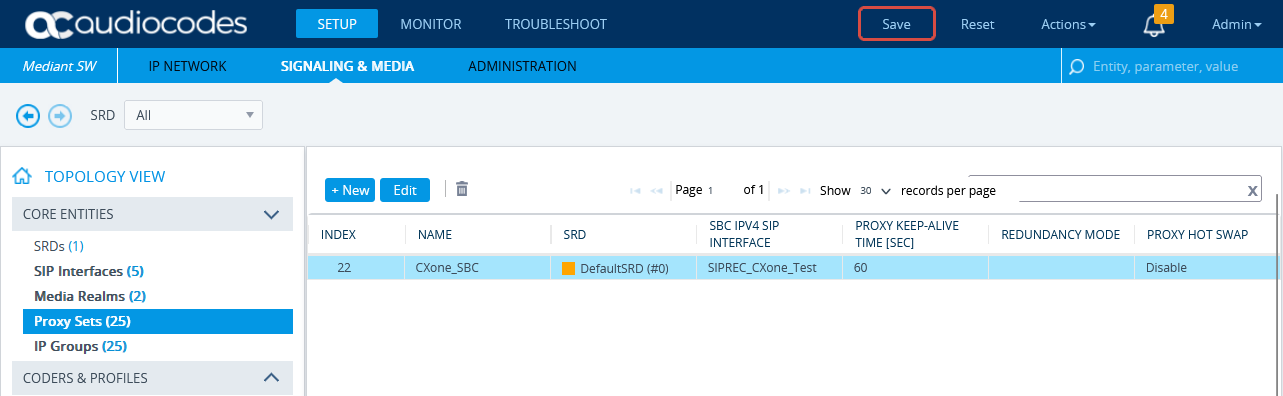
Task: Open Topology View home icon
Action: 22,177
